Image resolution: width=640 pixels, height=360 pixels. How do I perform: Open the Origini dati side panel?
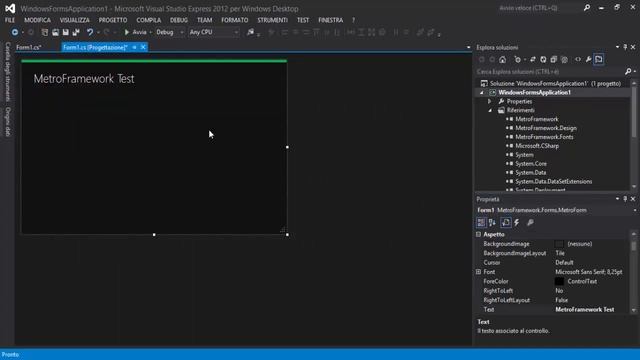tap(7, 122)
